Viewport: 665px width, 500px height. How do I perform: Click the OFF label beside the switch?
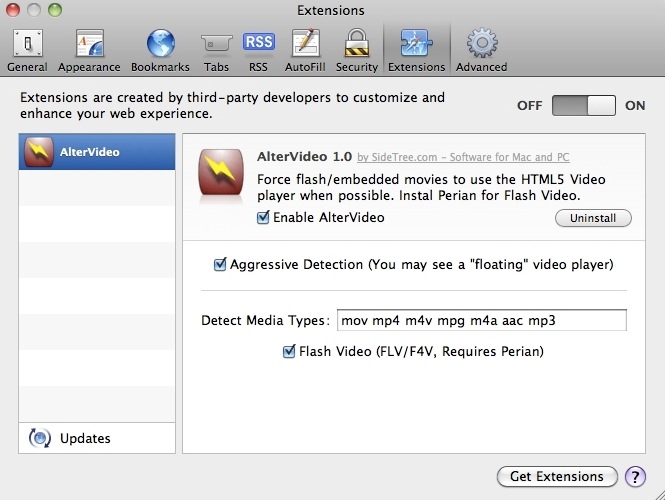click(530, 106)
